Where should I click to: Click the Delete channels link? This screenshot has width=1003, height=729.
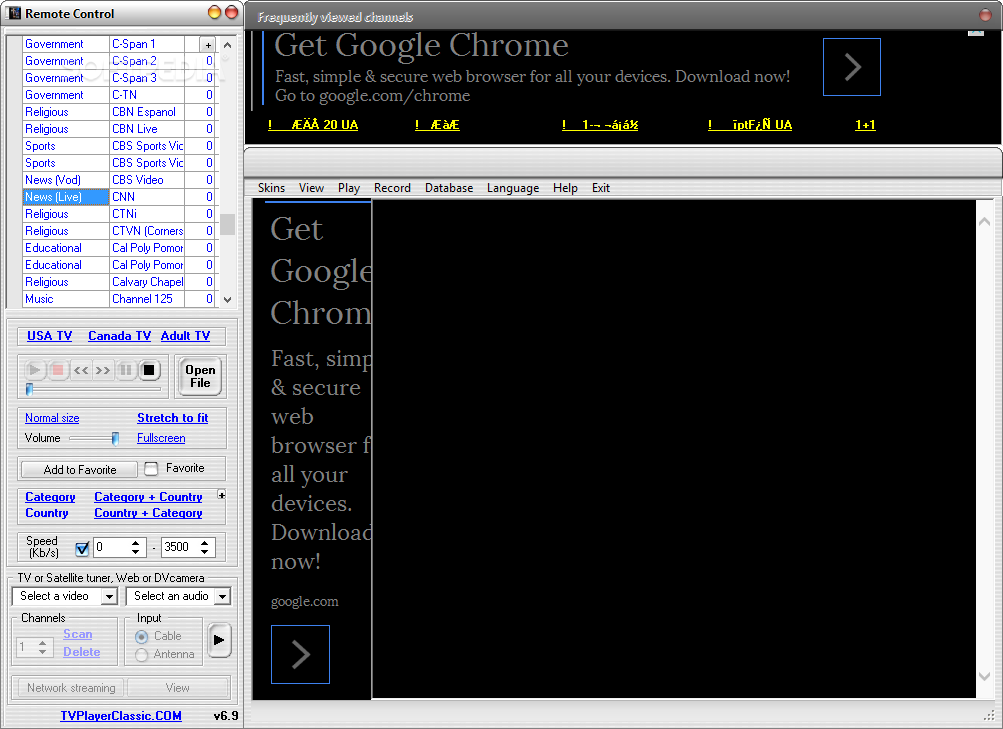(81, 652)
